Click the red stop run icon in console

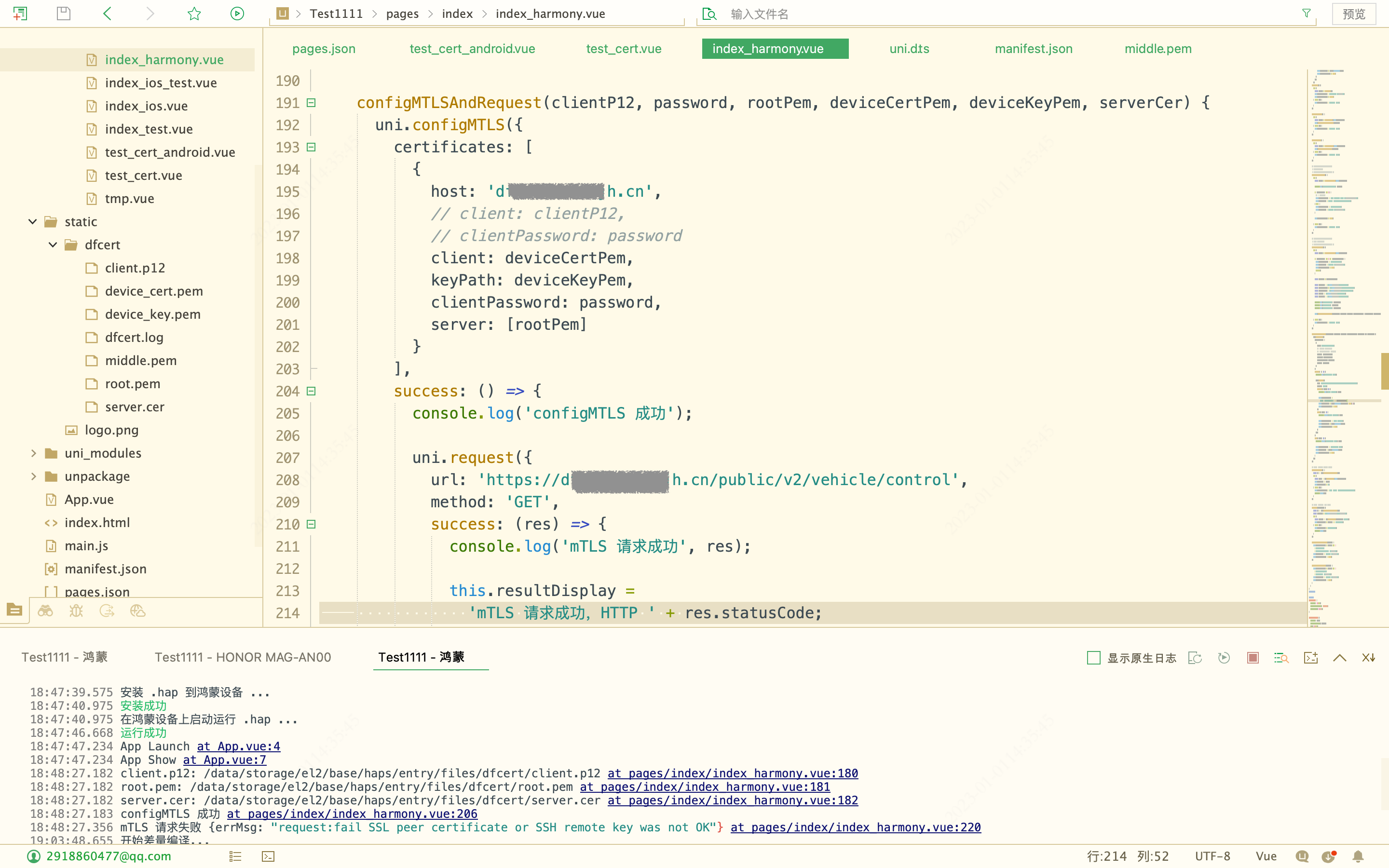1253,658
